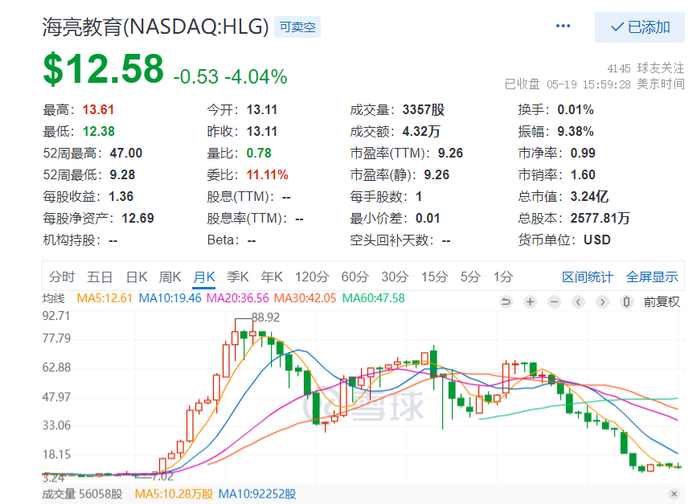Pan chart right with the right chevron
The width and height of the screenshot is (700, 504).
click(x=602, y=302)
